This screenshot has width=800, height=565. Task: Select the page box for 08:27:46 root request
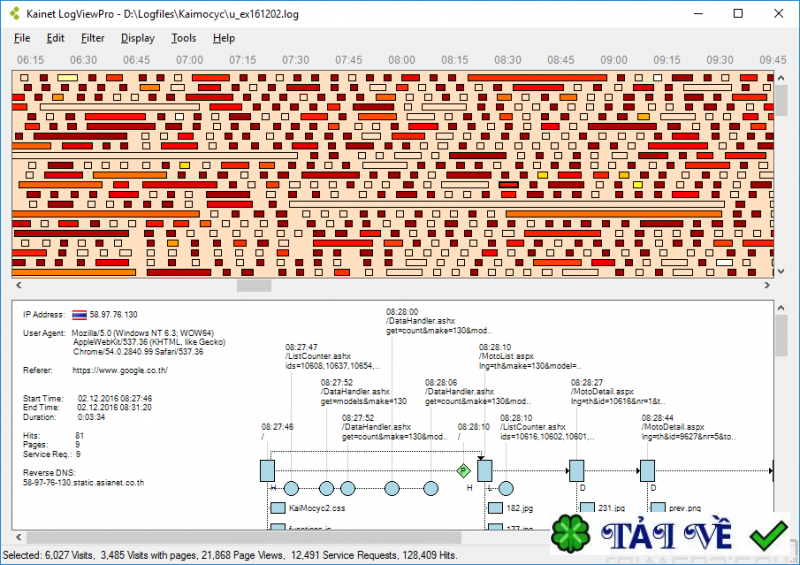point(267,471)
